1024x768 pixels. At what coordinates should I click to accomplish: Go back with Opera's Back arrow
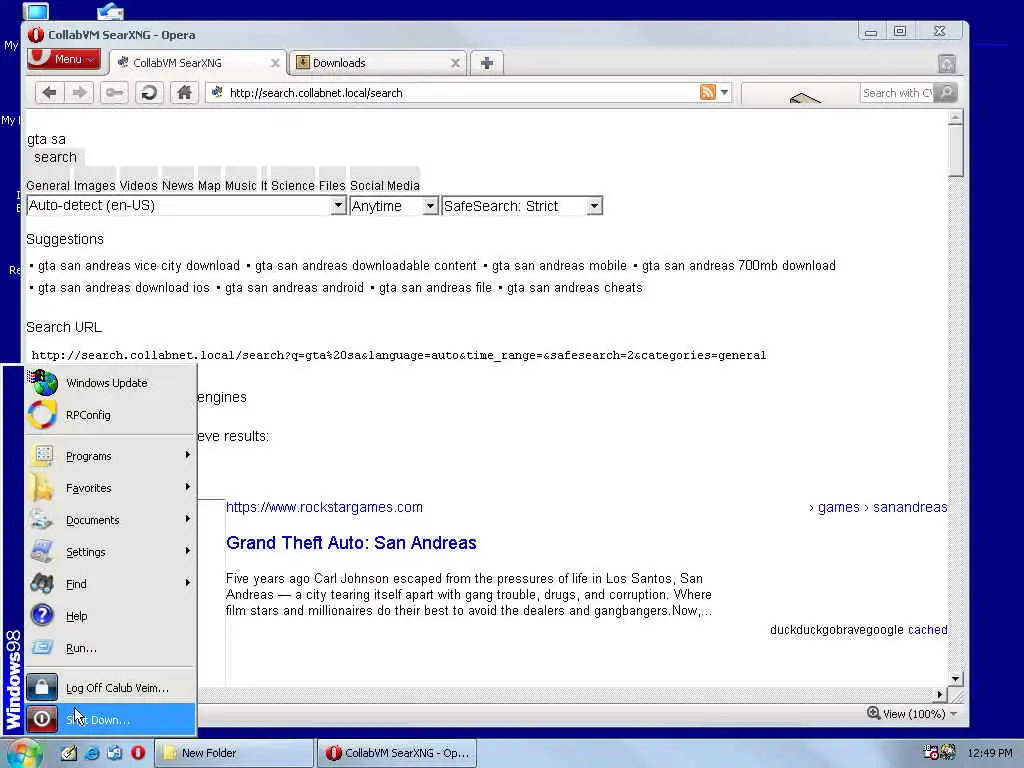click(x=49, y=93)
